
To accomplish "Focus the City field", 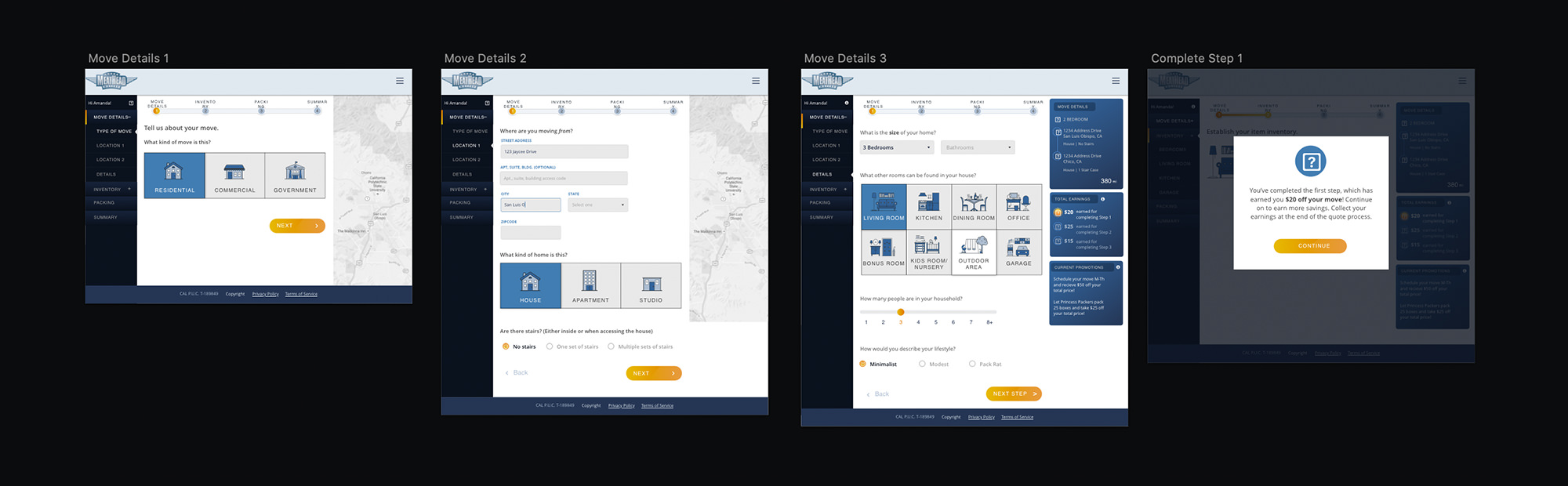I will tap(531, 205).
